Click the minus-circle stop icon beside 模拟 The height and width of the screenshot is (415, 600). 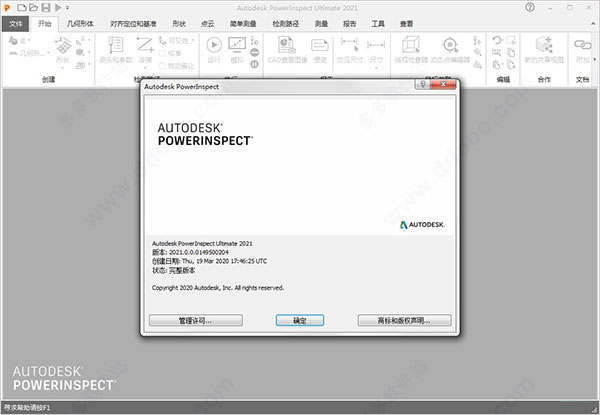click(254, 52)
